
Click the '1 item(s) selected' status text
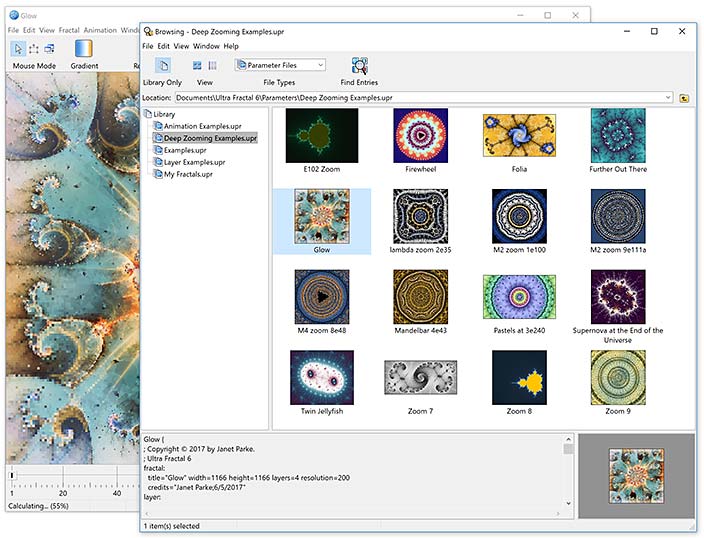[172, 526]
